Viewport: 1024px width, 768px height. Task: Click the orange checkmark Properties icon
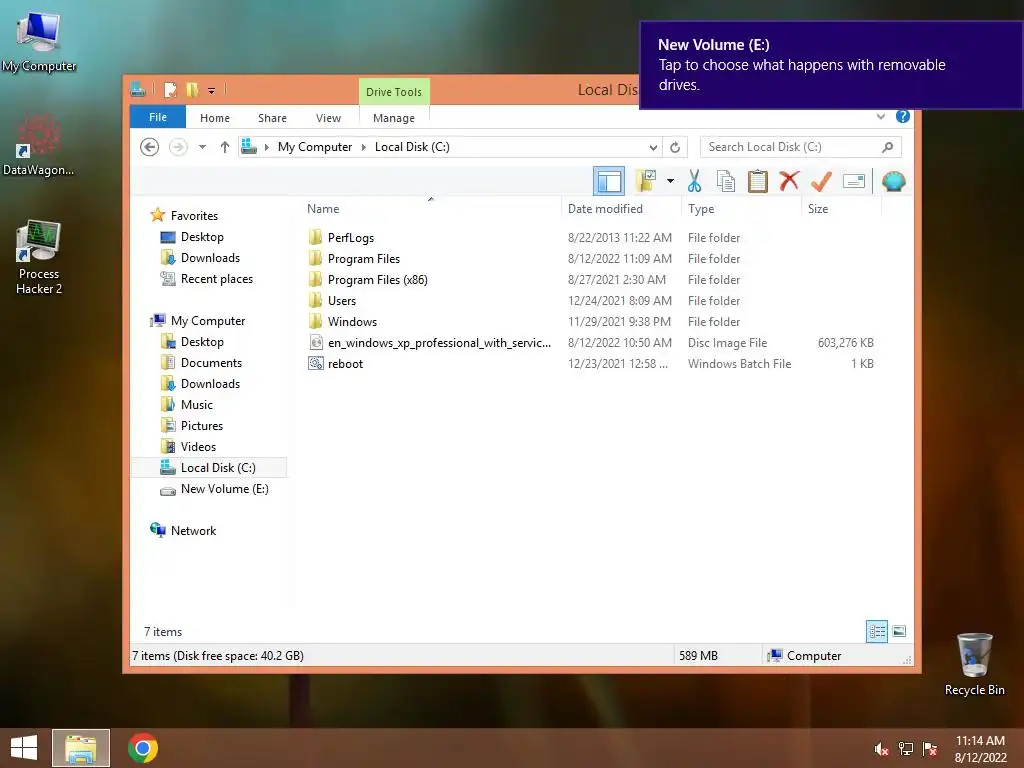coord(821,181)
